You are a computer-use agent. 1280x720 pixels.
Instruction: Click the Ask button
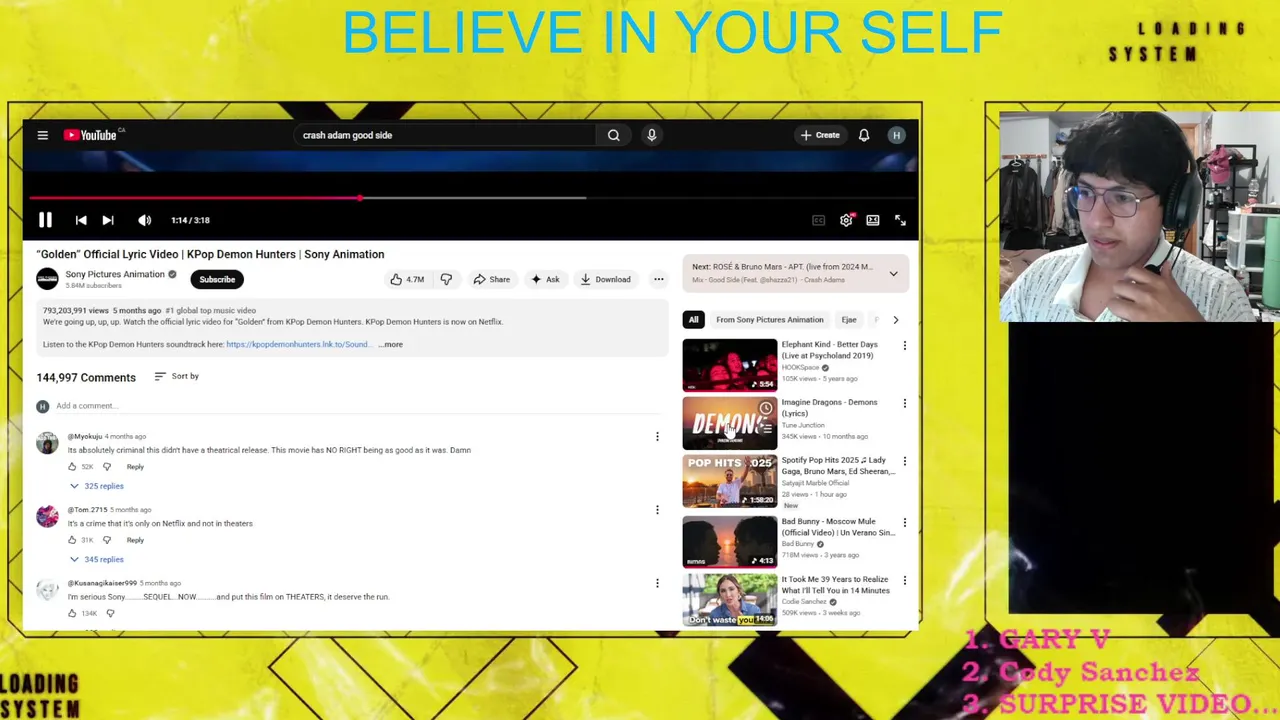coord(545,280)
